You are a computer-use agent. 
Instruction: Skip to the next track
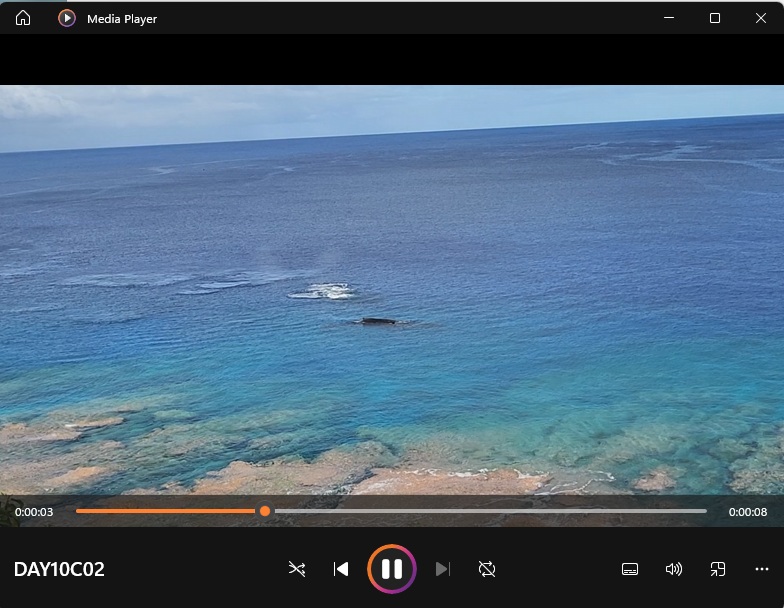[x=443, y=569]
